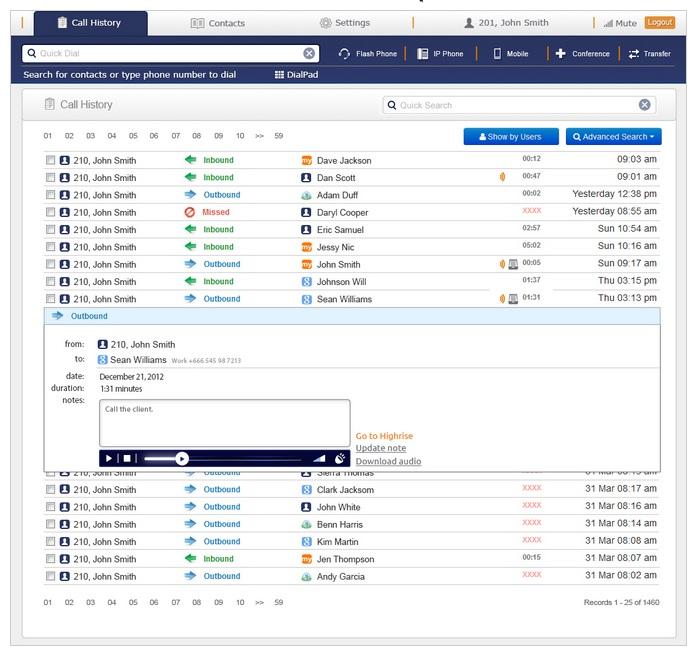The height and width of the screenshot is (653, 695).
Task: Click the Download audio link
Action: tap(388, 461)
